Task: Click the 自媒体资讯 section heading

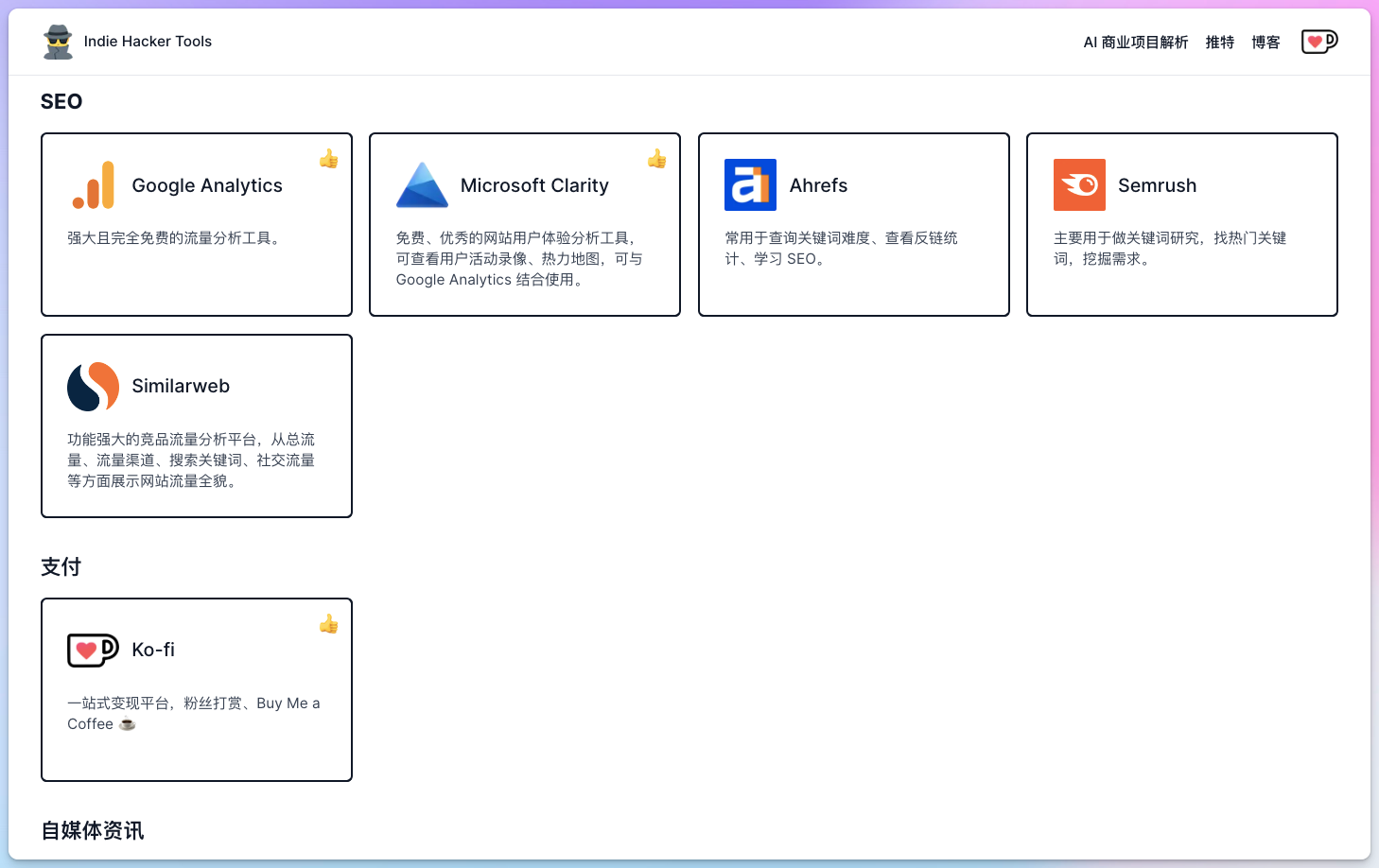Action: pyautogui.click(x=93, y=830)
